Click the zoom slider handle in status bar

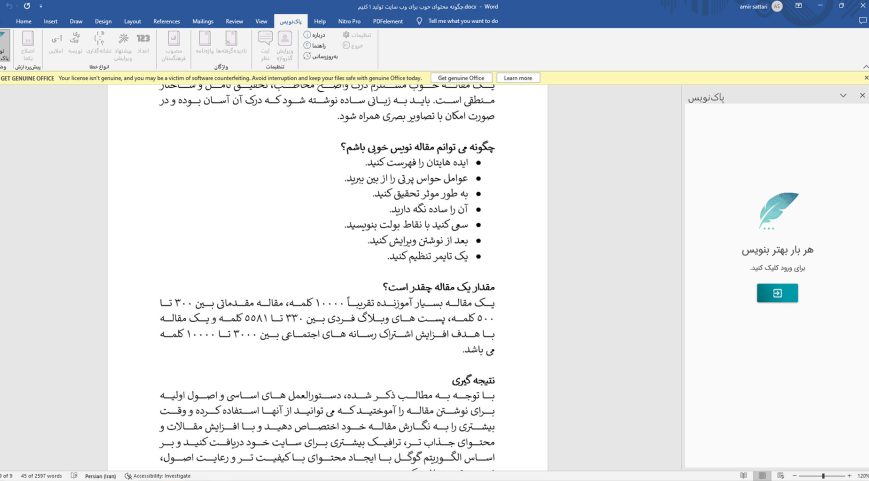823,476
